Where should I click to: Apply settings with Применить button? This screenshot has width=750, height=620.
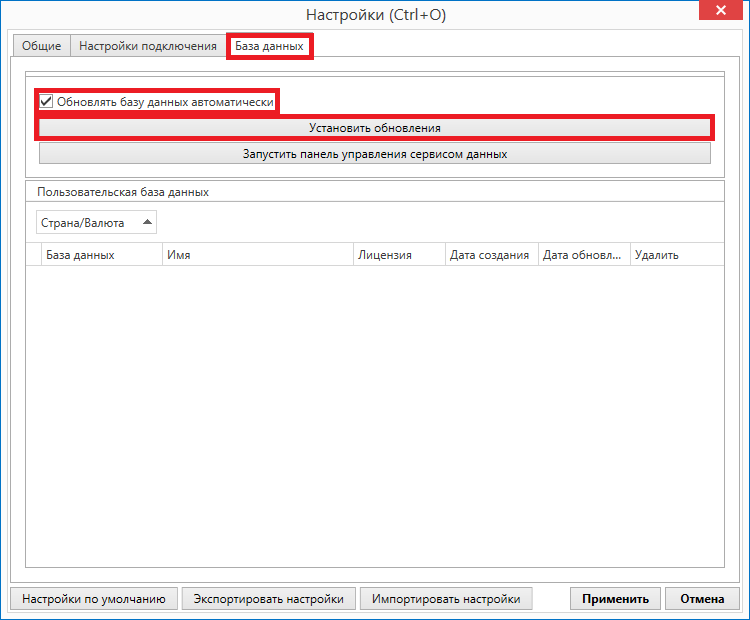click(x=615, y=599)
